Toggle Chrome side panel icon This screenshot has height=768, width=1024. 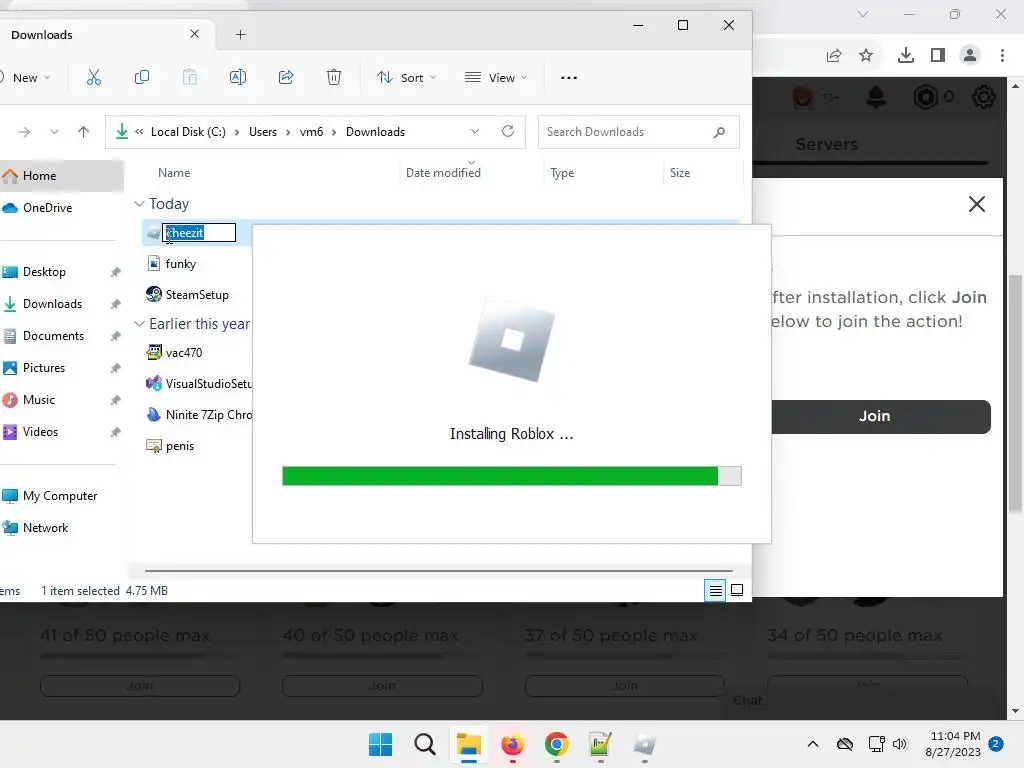click(x=938, y=56)
